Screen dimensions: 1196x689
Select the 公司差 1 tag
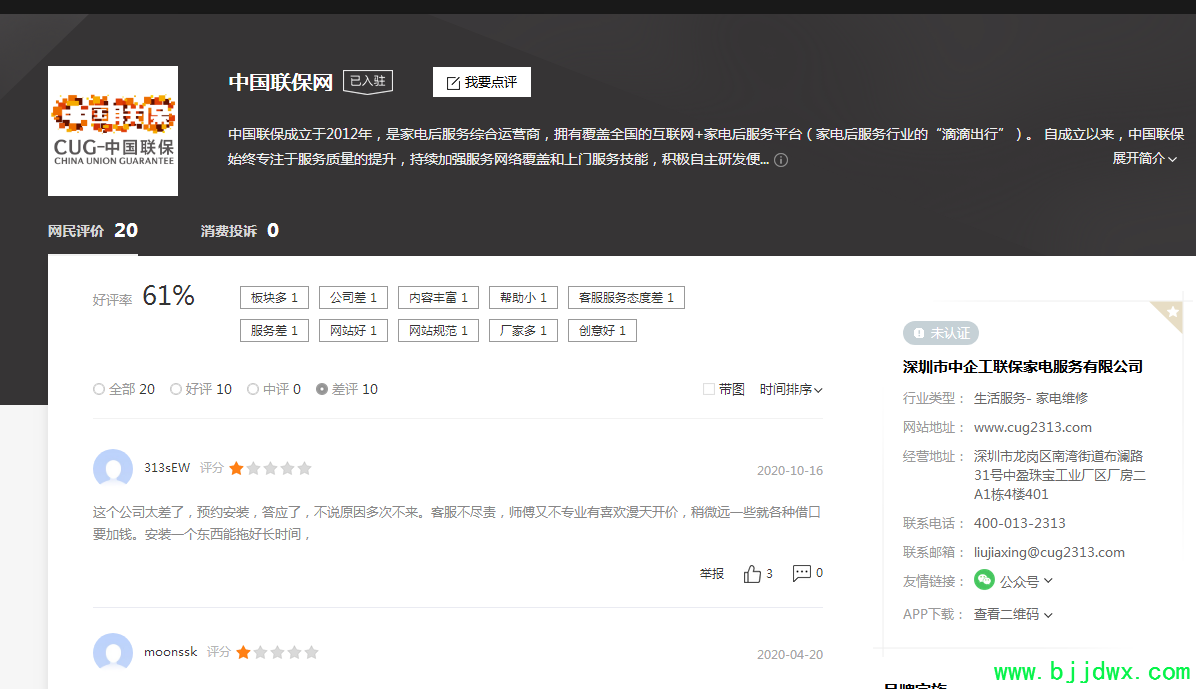[353, 298]
